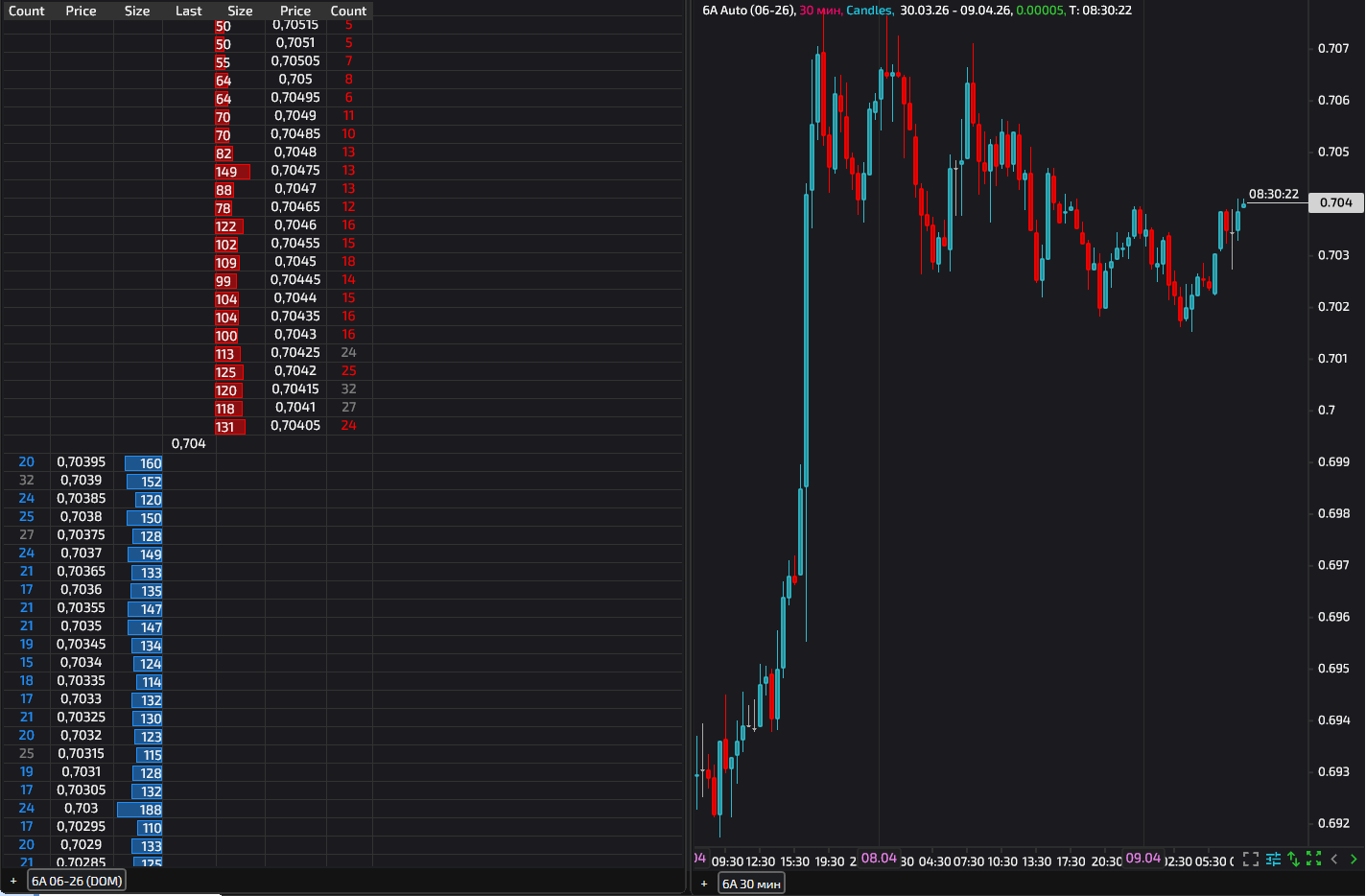Viewport: 1366px width, 896px height.
Task: Click bid price 0,7029
Action: (x=82, y=844)
